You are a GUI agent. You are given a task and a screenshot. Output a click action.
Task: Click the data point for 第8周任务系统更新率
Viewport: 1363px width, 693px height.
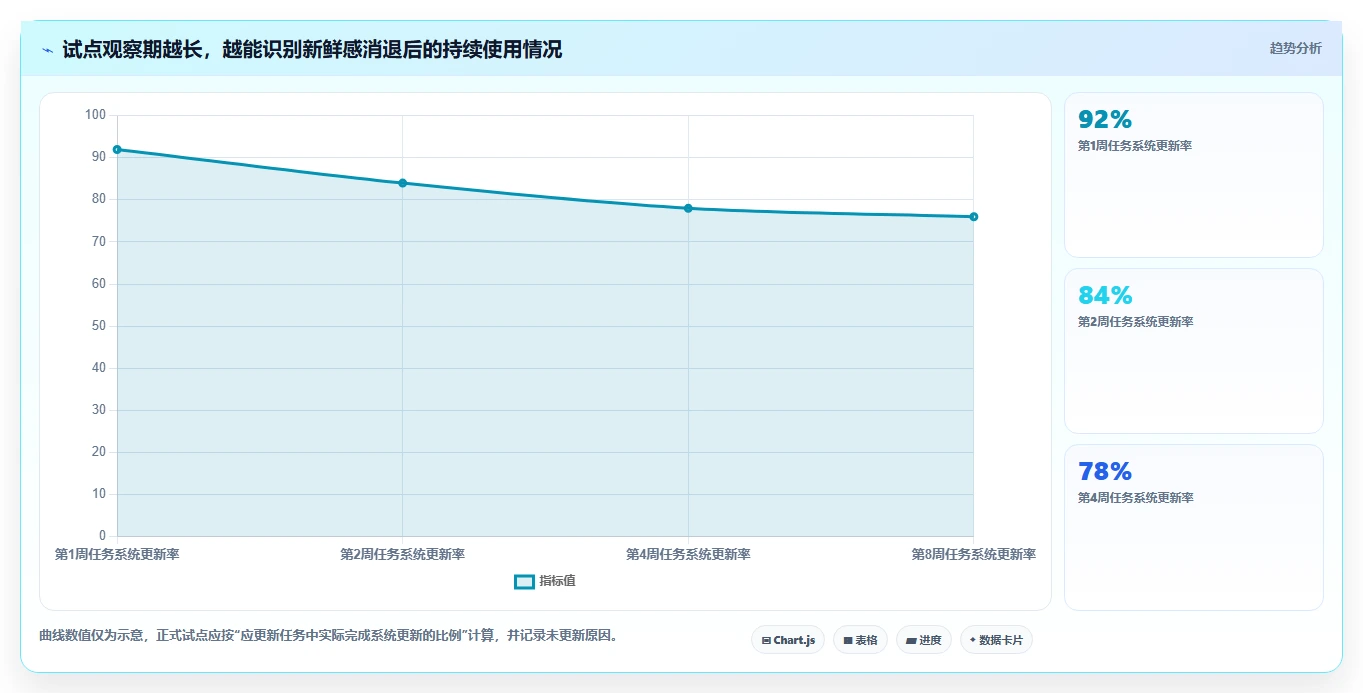(973, 217)
